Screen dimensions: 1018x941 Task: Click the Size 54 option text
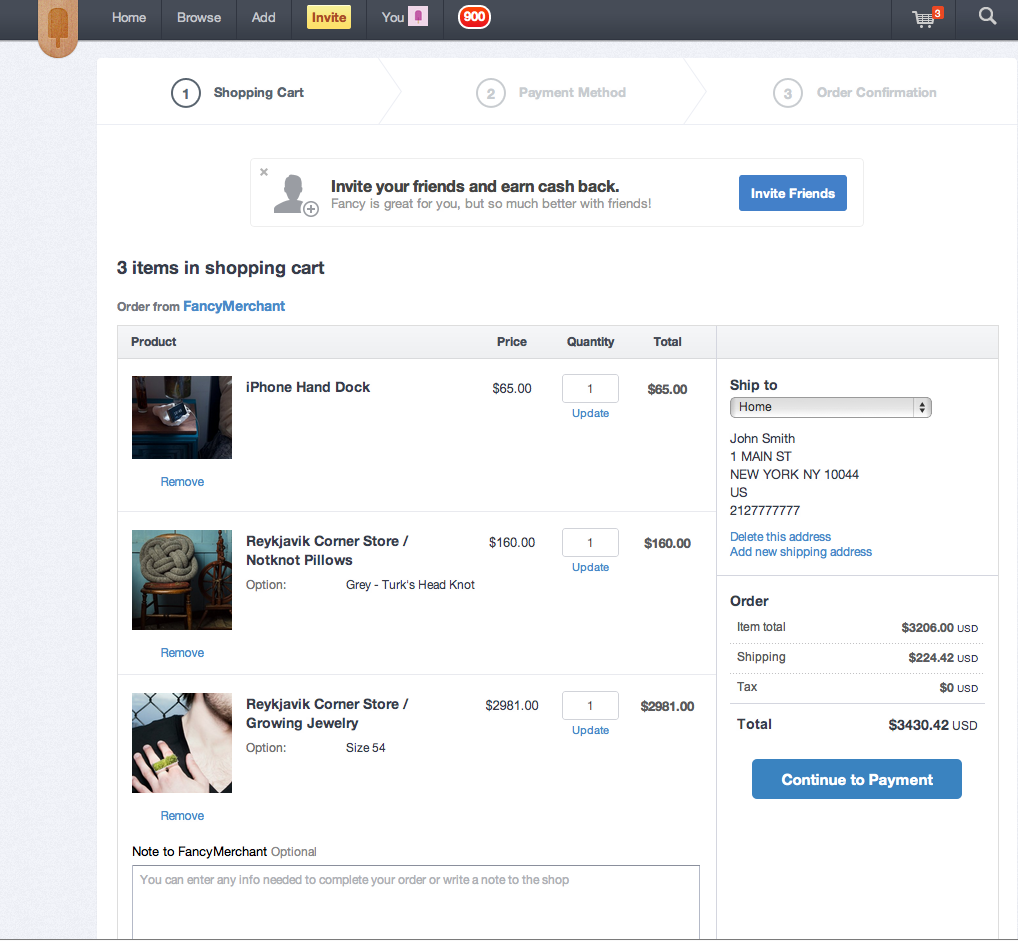click(366, 747)
